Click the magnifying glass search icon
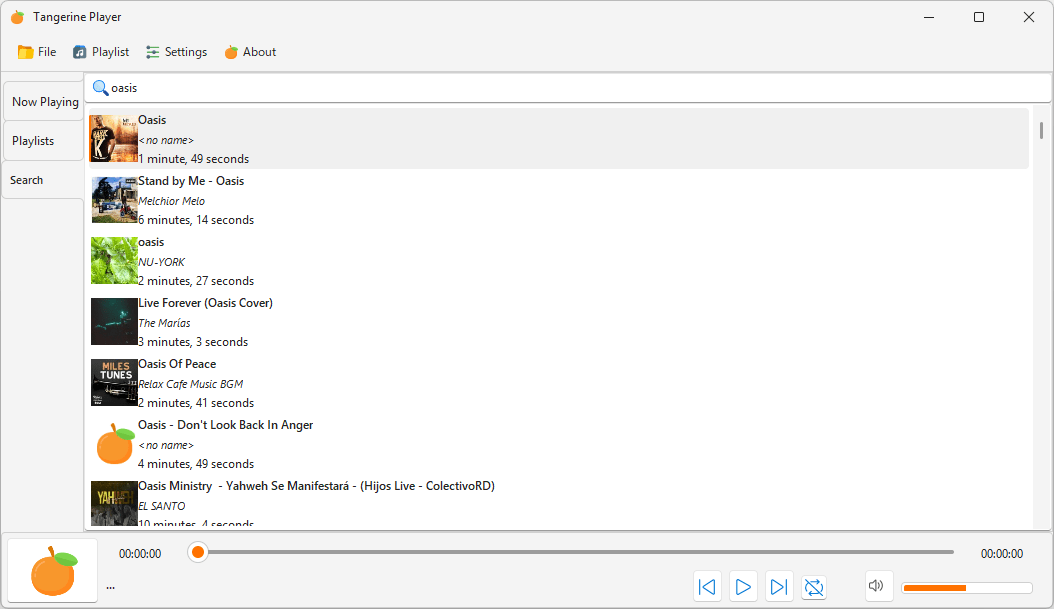Screen dimensions: 1054x609 (x=100, y=88)
